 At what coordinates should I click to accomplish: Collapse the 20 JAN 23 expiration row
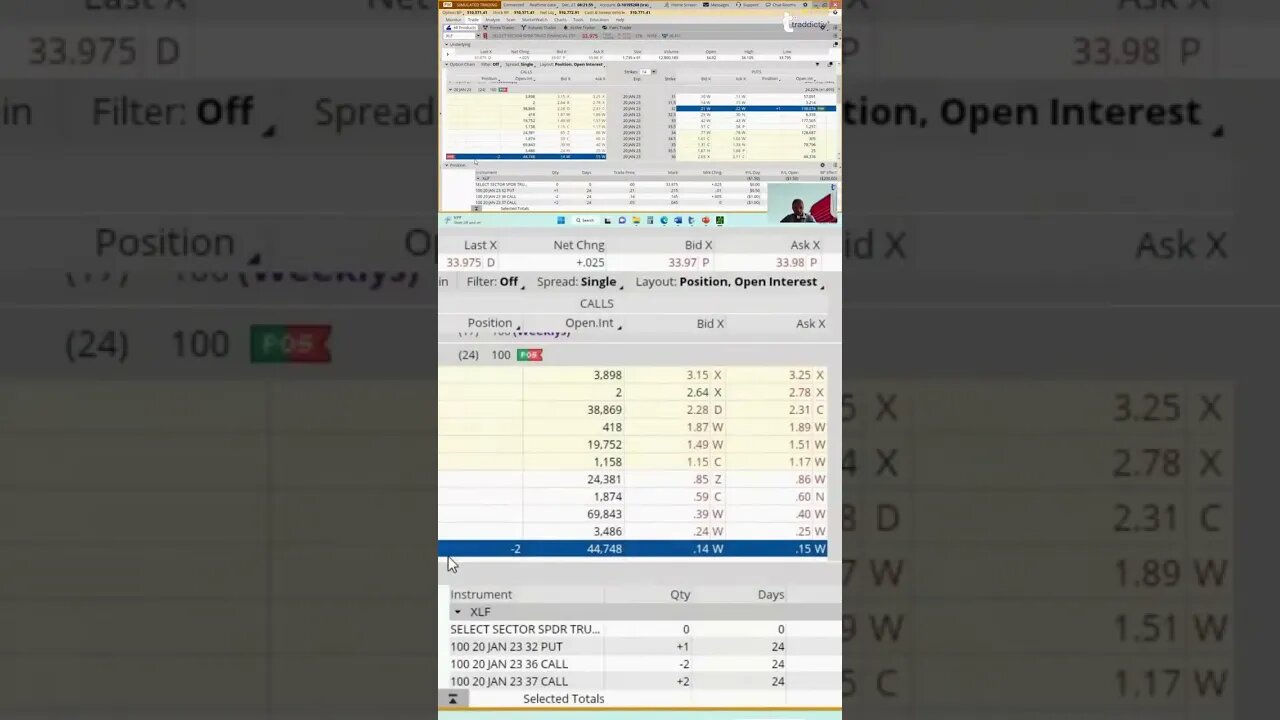click(450, 90)
